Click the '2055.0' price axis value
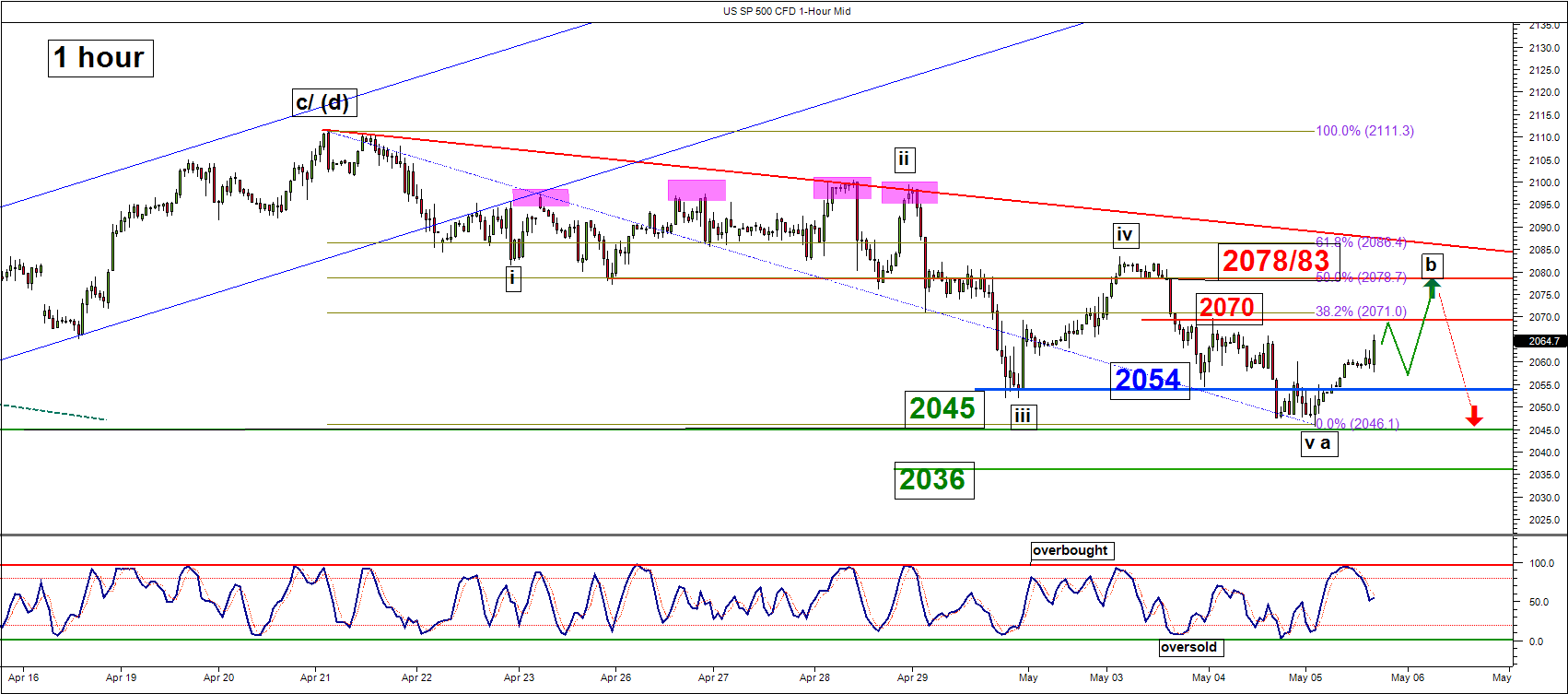Image resolution: width=1568 pixels, height=694 pixels. tap(1543, 385)
